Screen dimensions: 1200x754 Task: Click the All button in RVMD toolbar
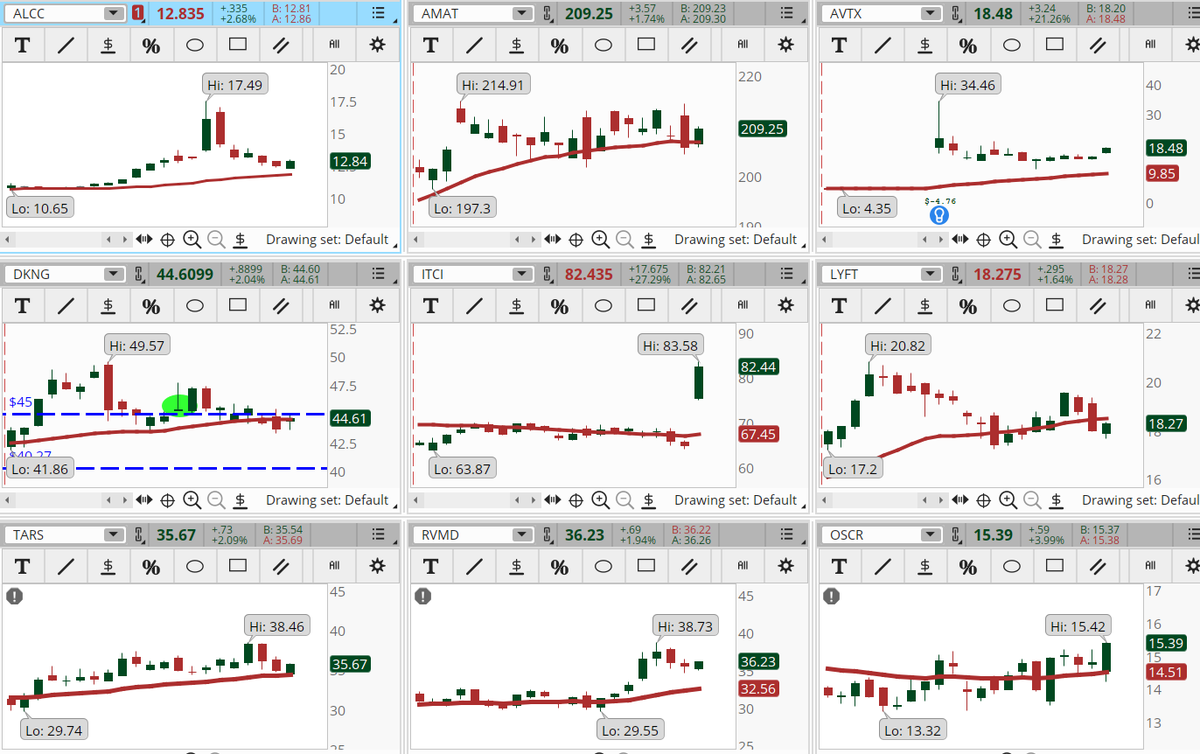[742, 566]
